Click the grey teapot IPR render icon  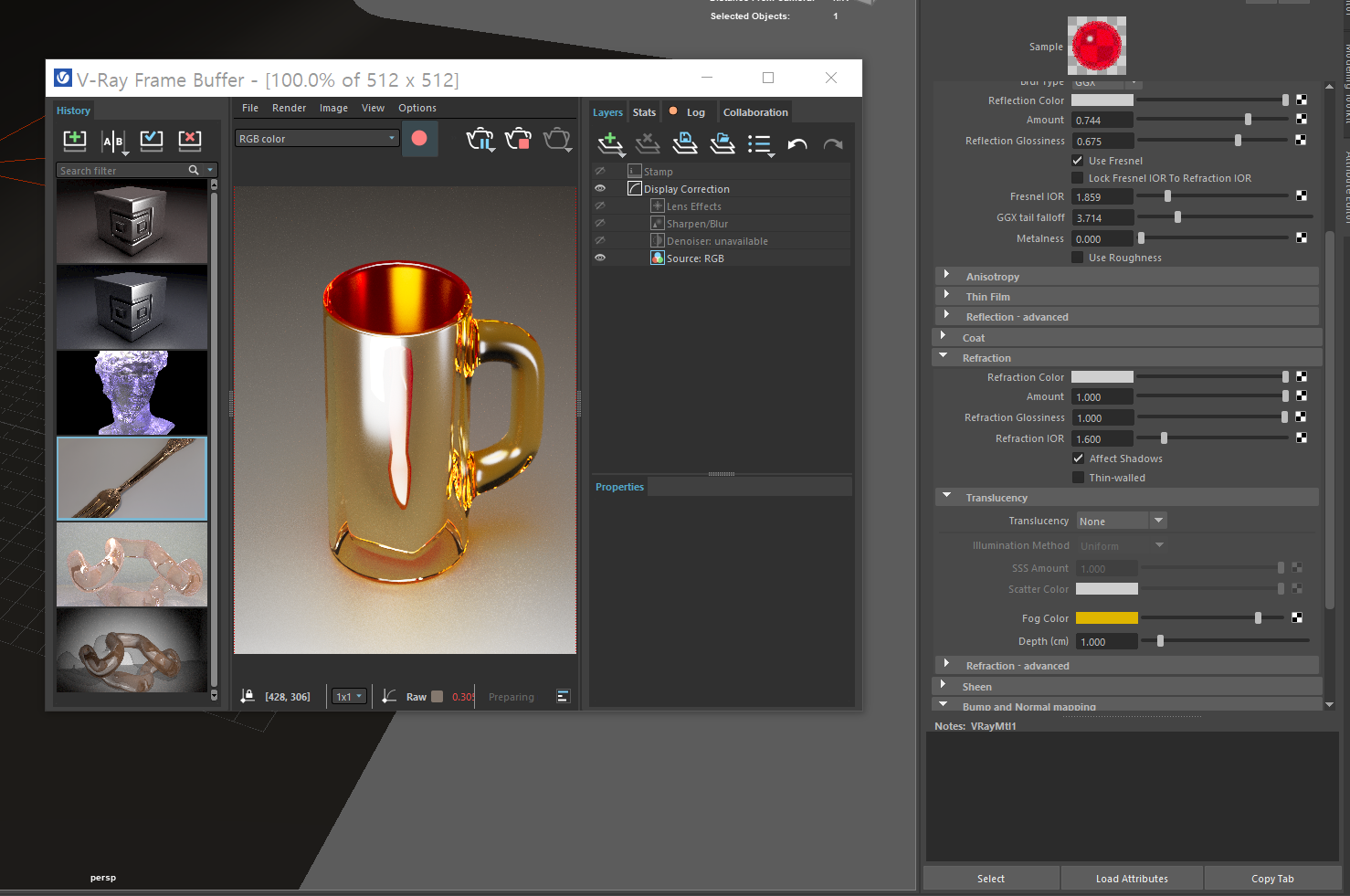click(x=557, y=139)
